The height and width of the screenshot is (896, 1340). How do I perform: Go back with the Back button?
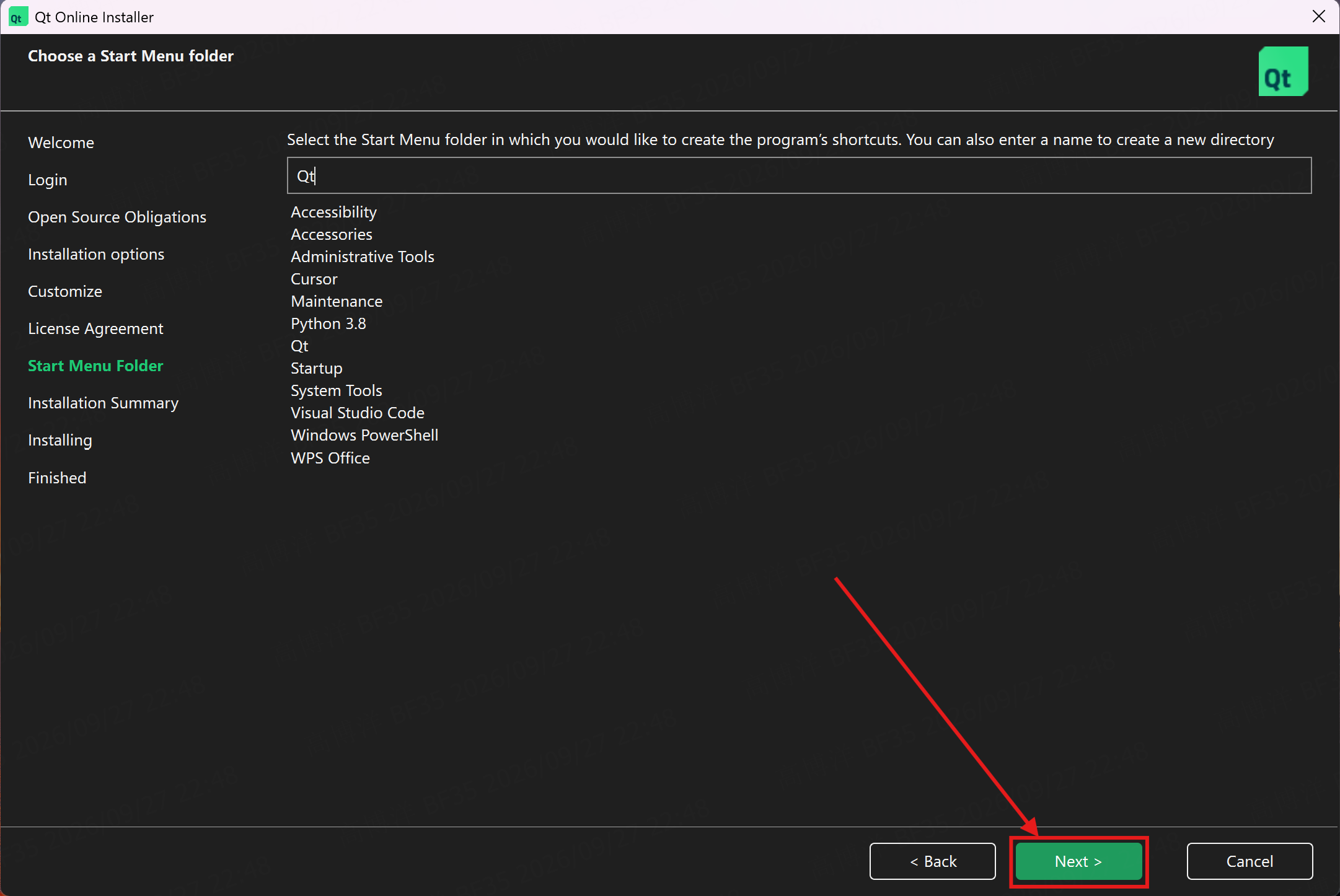(x=933, y=861)
